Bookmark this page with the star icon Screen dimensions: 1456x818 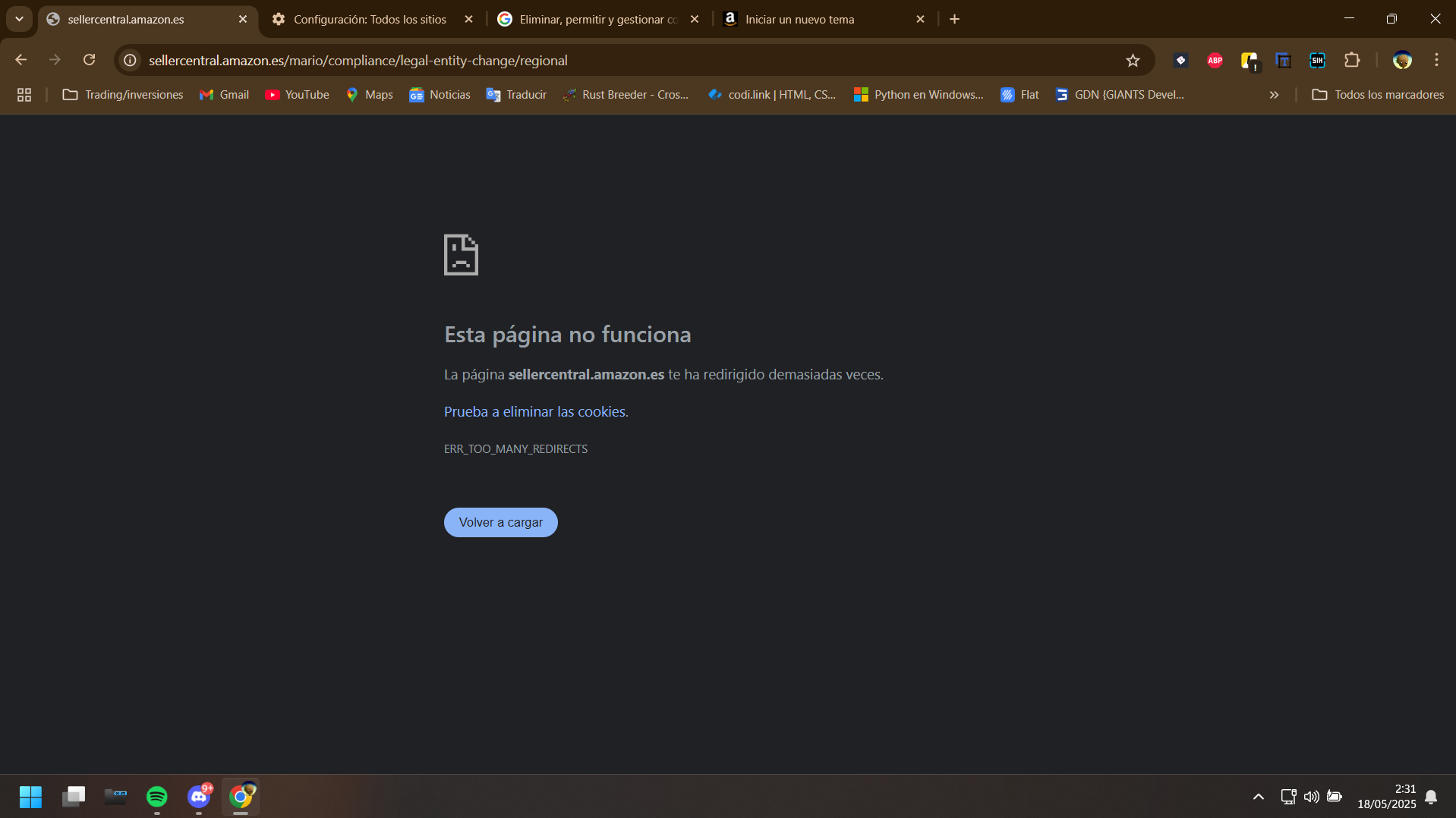(x=1133, y=61)
